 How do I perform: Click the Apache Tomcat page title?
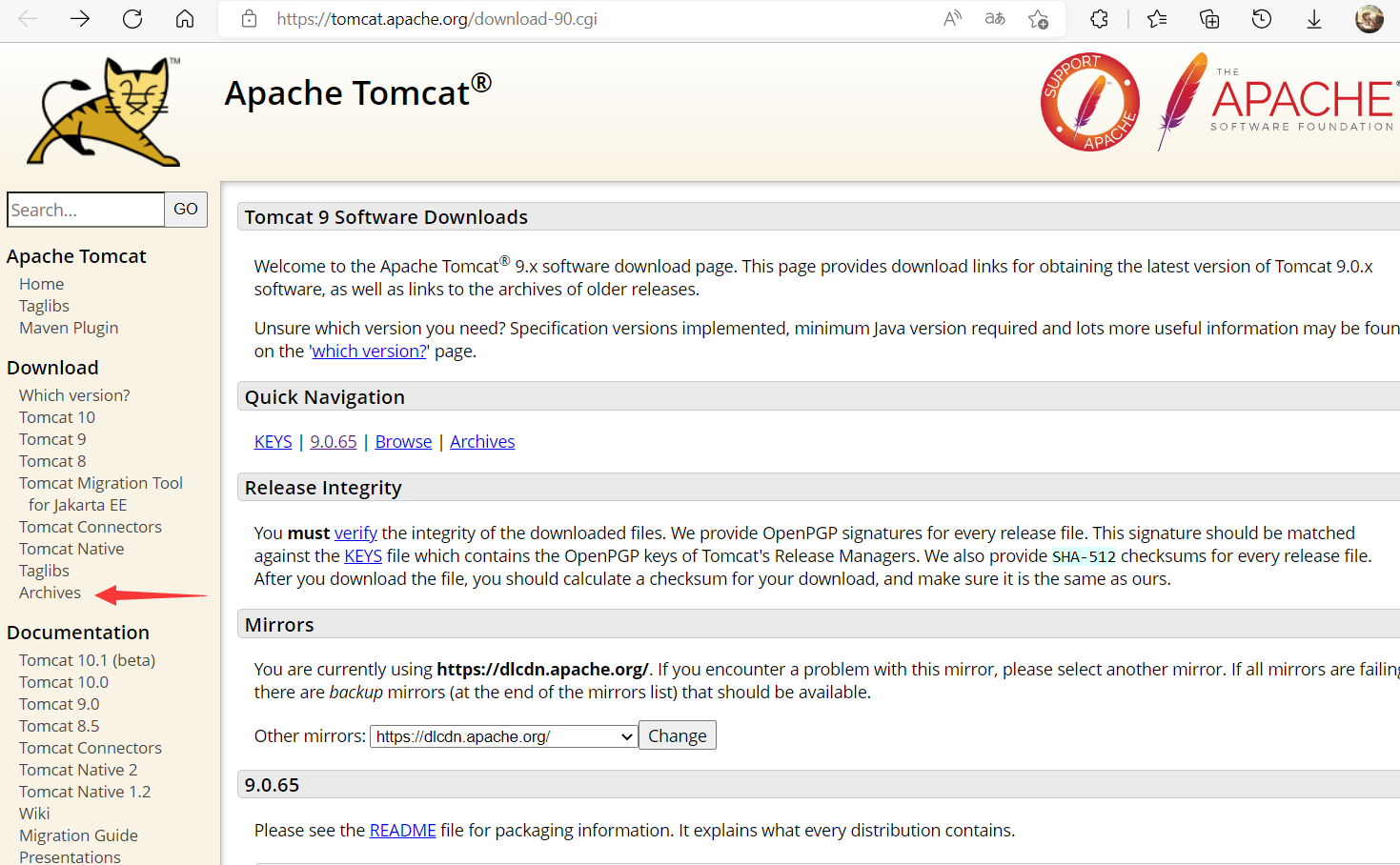pyautogui.click(x=357, y=91)
